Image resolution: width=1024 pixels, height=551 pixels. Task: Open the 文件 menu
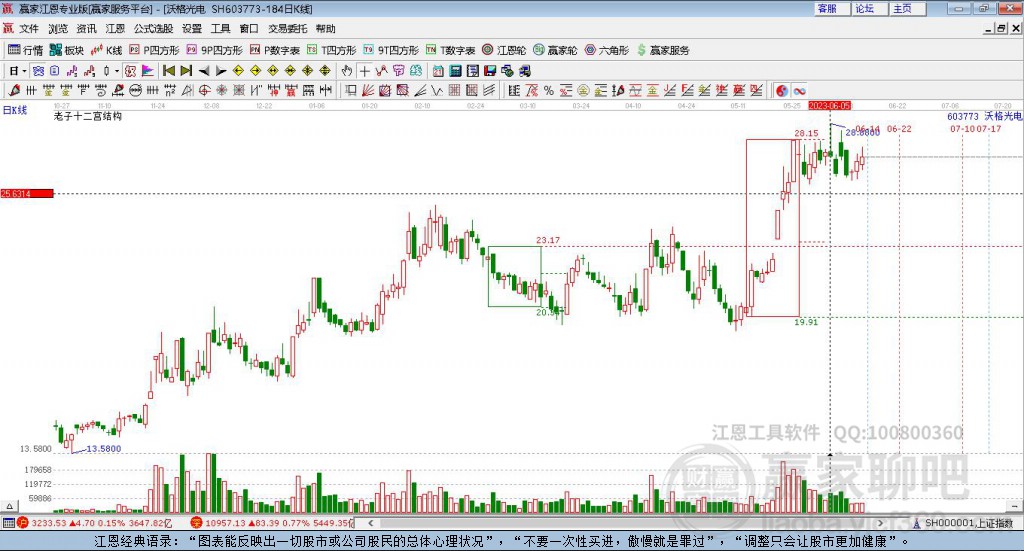[x=29, y=29]
